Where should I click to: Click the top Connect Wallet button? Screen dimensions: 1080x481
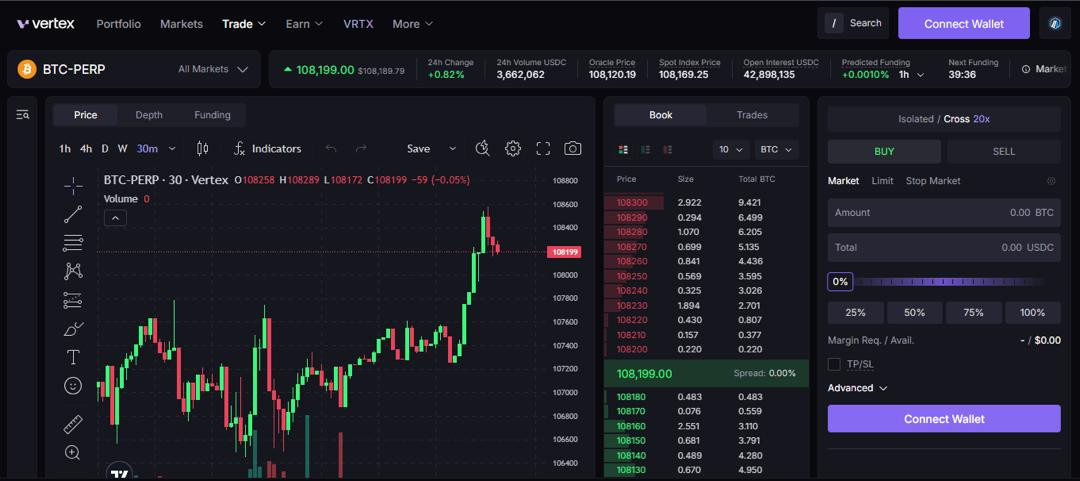963,23
